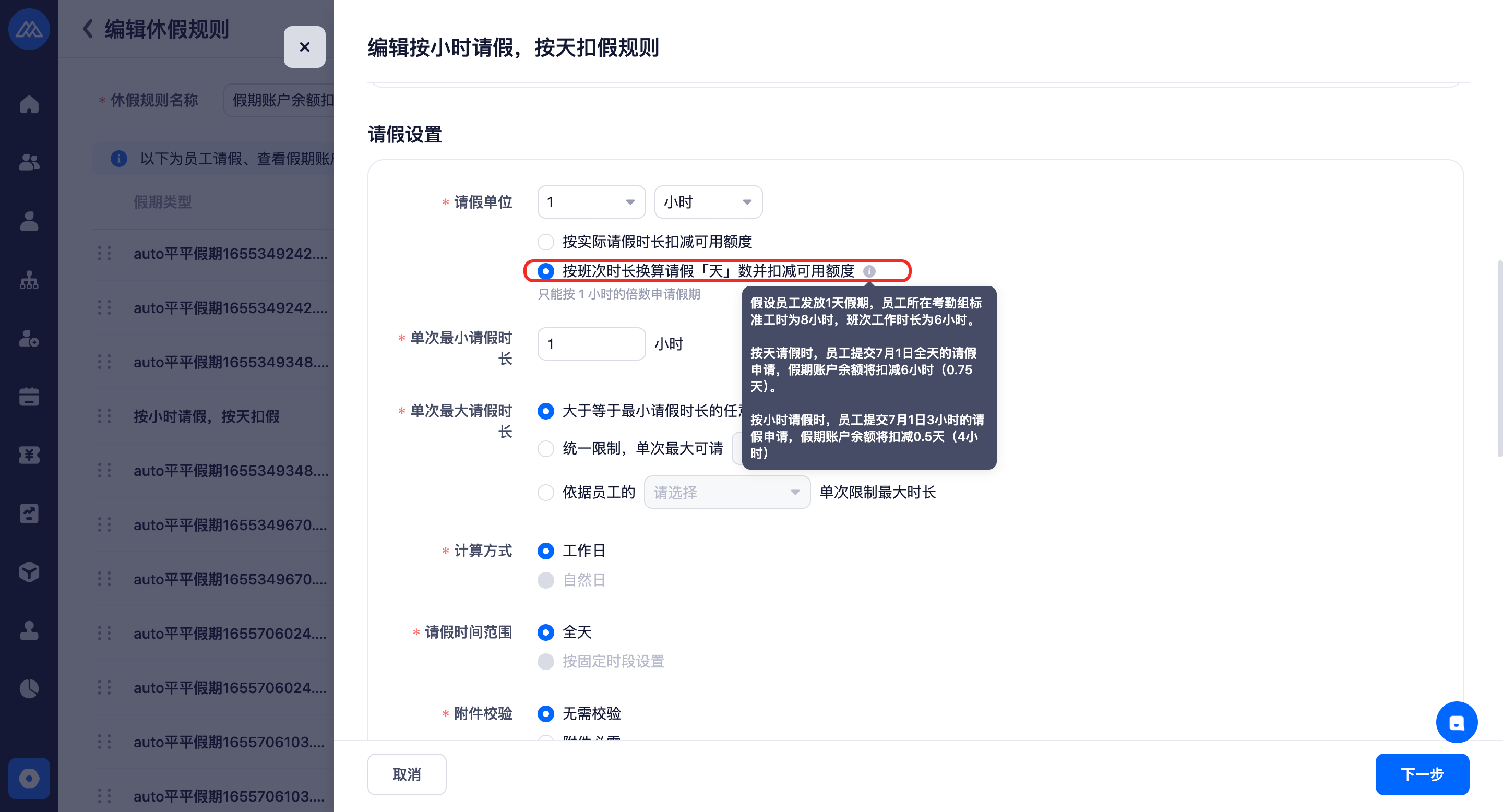Click the info icon next to 按班次时长换算
Viewport: 1503px width, 812px height.
pyautogui.click(x=869, y=271)
